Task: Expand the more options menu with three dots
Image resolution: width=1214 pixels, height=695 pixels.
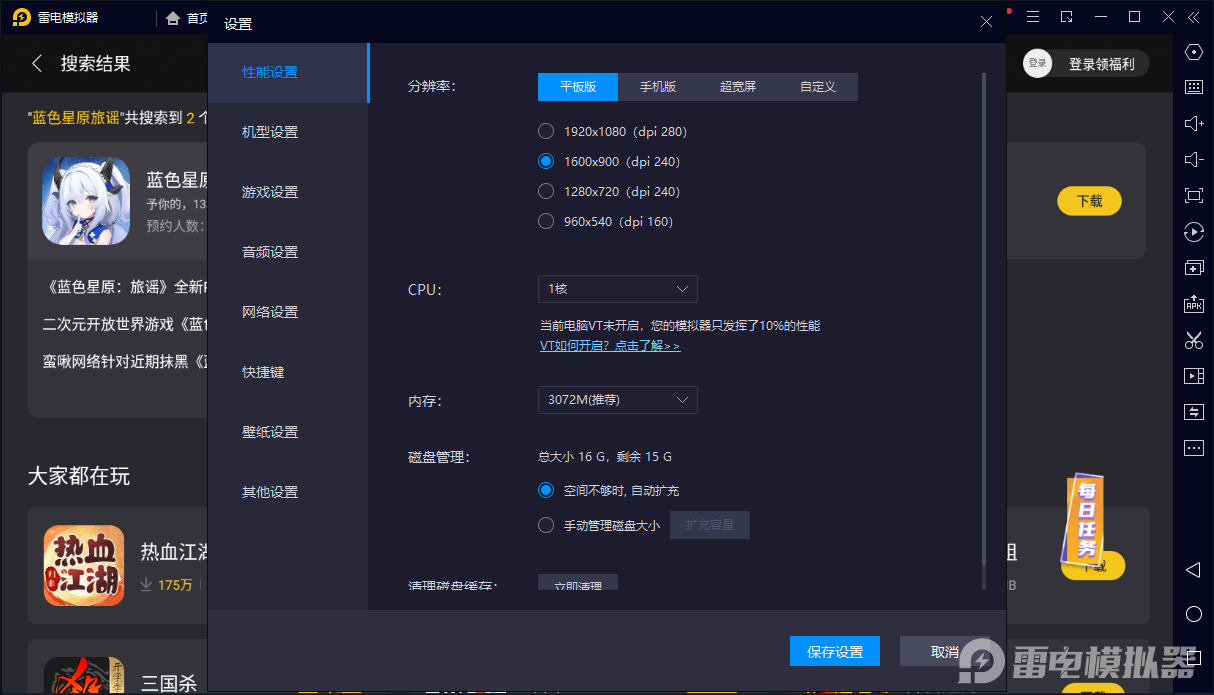Action: point(1193,448)
